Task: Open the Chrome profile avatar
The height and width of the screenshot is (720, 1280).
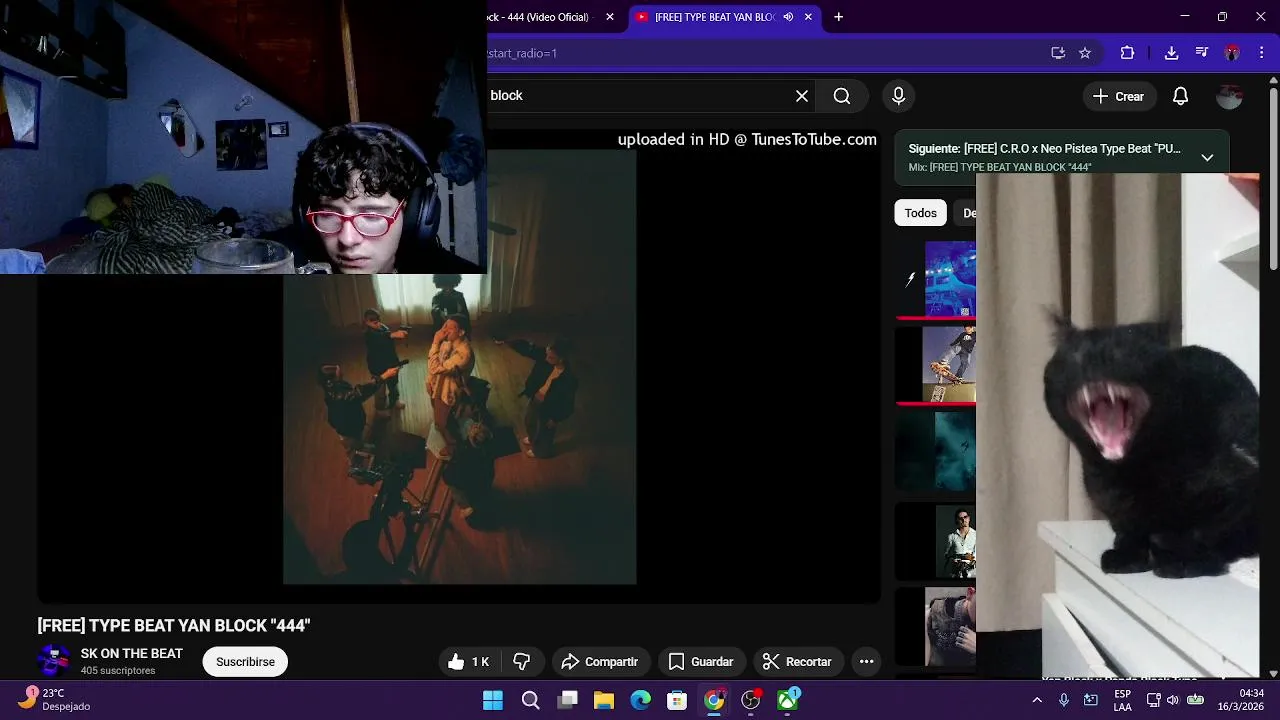Action: [x=1232, y=53]
